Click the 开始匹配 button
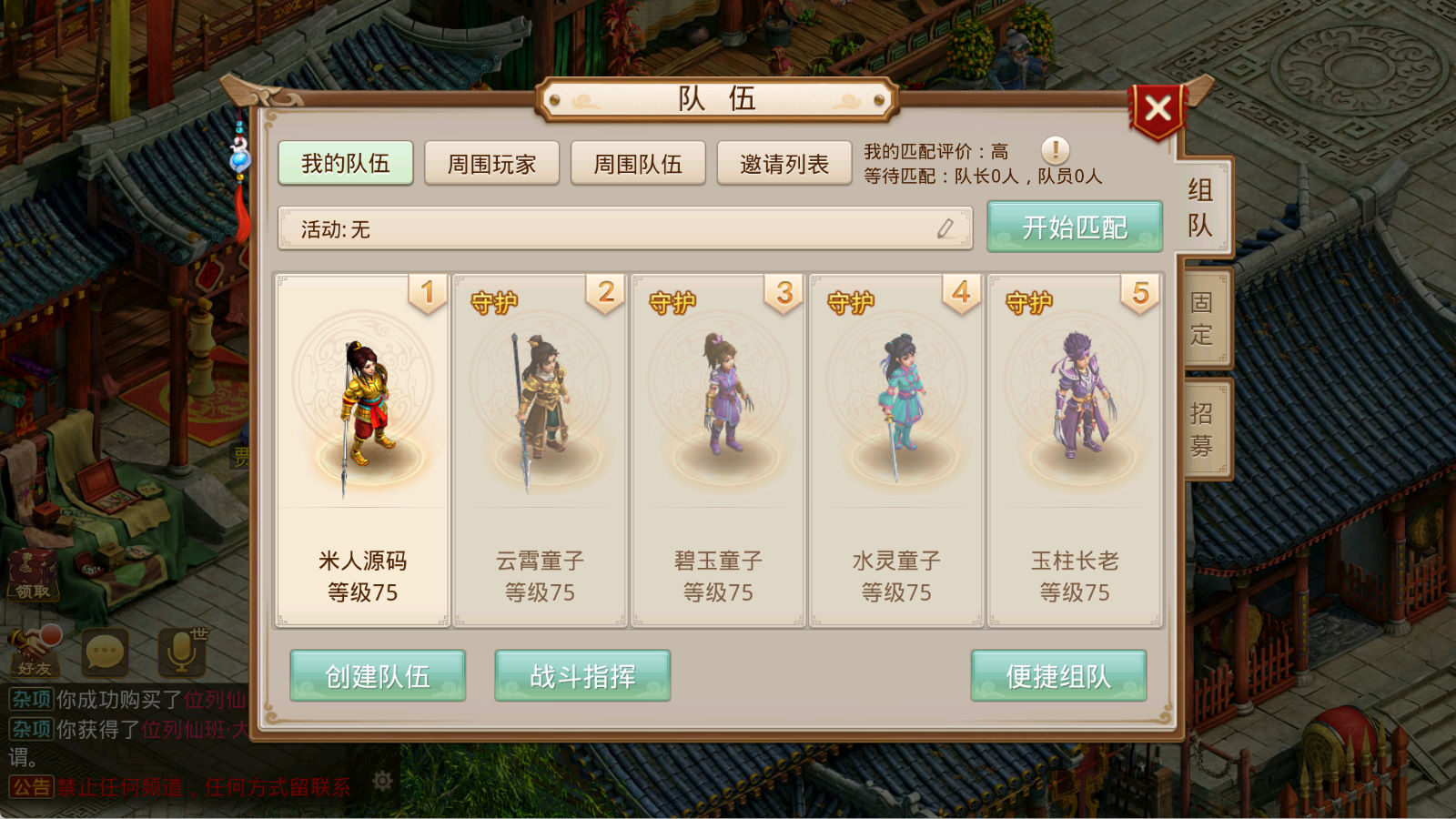The height and width of the screenshot is (819, 1456). point(1075,227)
